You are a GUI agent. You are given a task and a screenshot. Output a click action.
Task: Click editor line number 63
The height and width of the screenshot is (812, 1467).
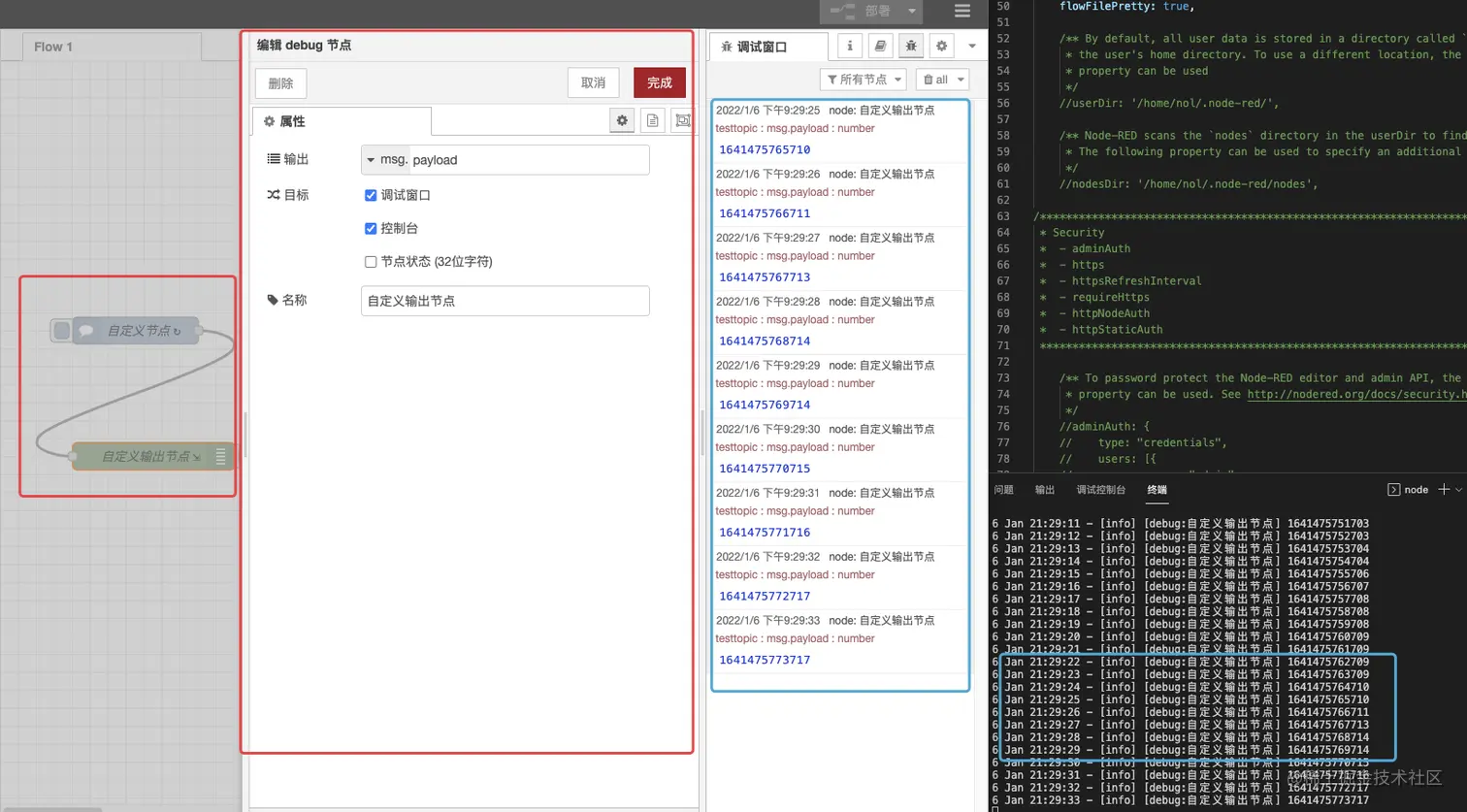pyautogui.click(x=1003, y=216)
